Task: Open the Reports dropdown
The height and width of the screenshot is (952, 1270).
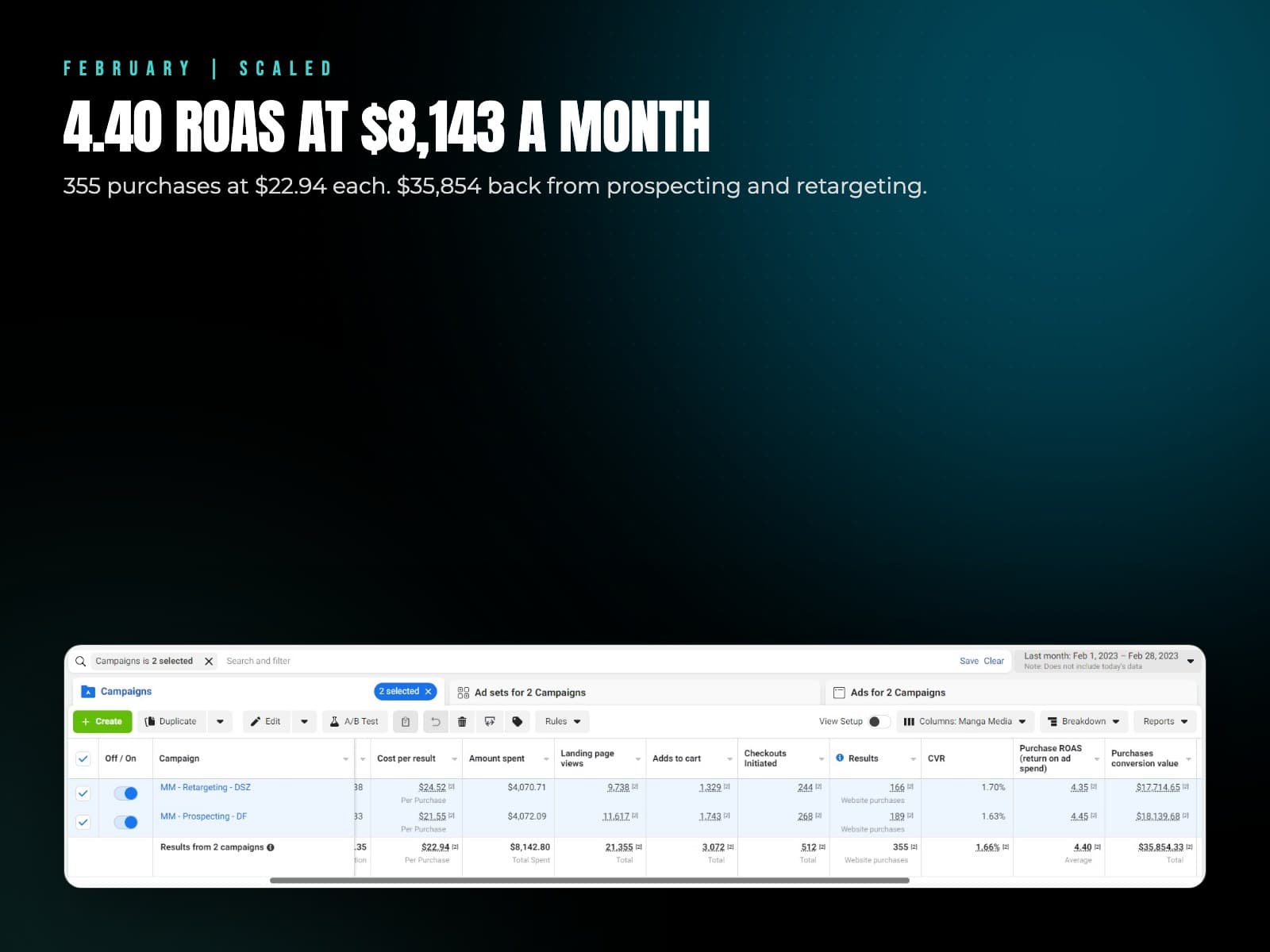Action: (1165, 721)
